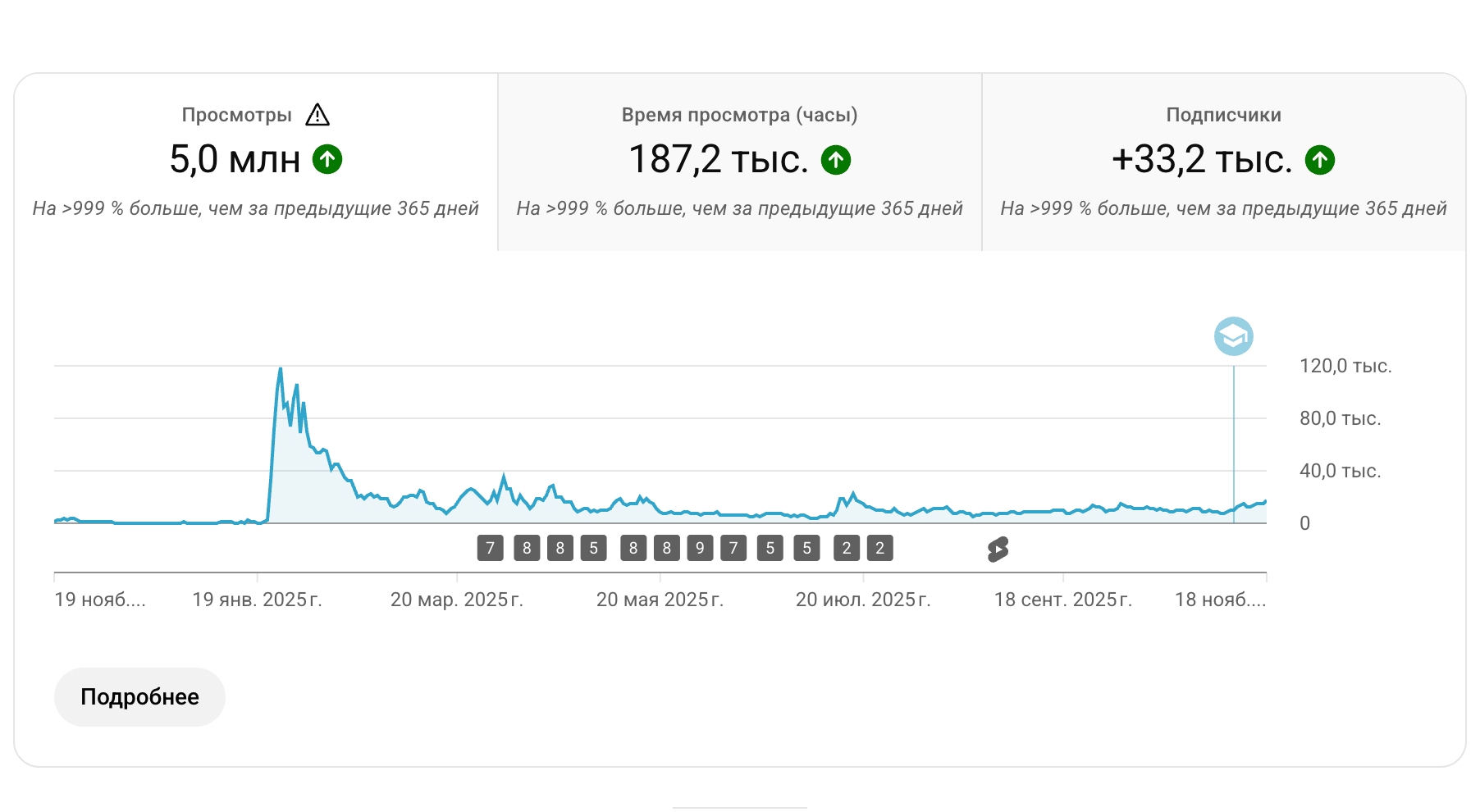This screenshot has width=1480, height=812.
Task: Click the warning triangle beside Просмотры
Action: point(317,116)
